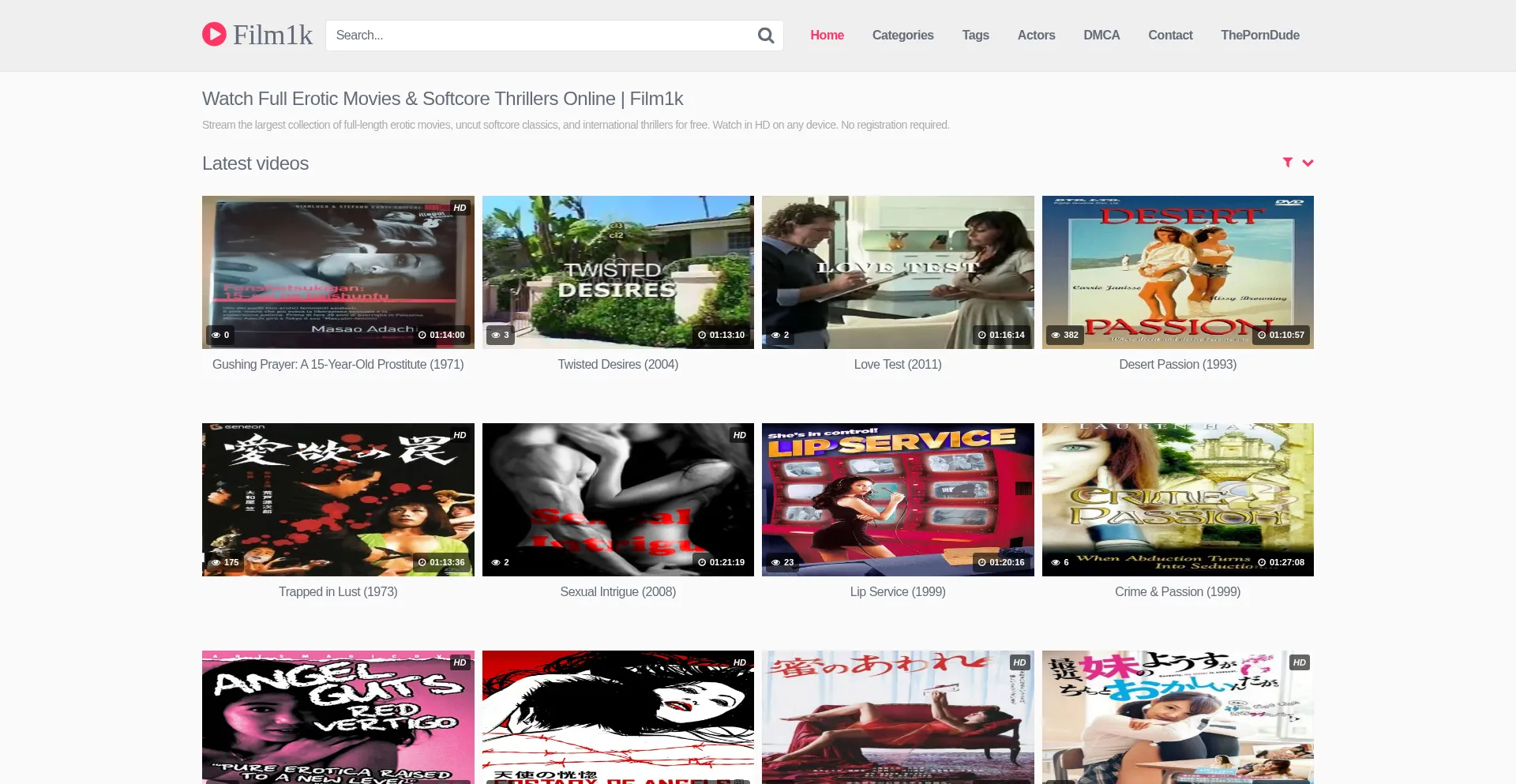This screenshot has height=784, width=1516.
Task: Click the clock duration badge 01:20:16
Action: (1001, 562)
